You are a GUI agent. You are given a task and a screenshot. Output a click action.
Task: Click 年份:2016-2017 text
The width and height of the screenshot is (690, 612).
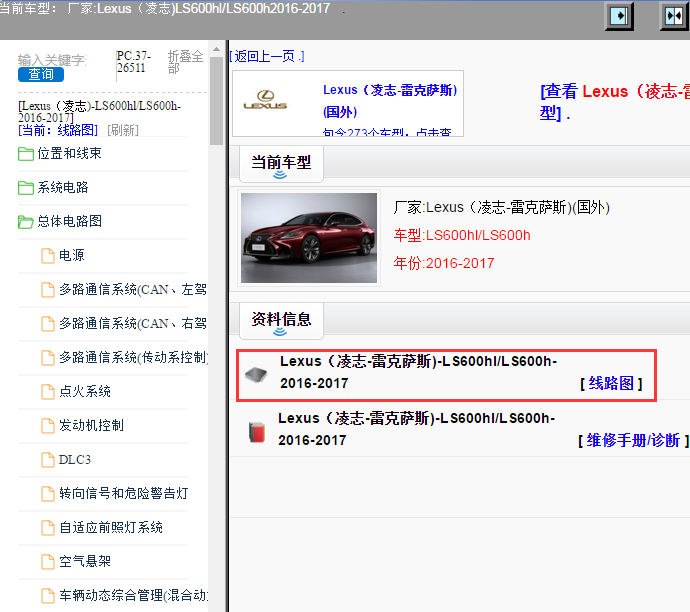coord(444,263)
